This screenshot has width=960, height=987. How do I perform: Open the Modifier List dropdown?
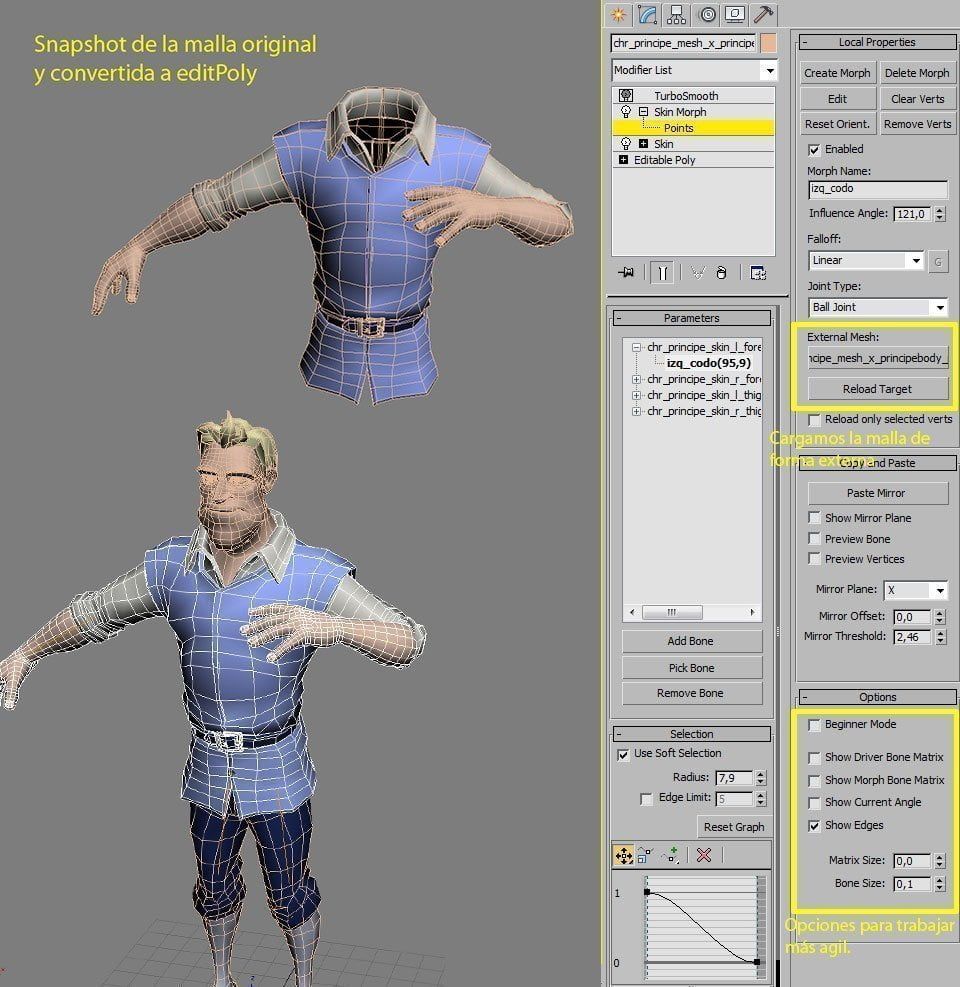click(694, 70)
